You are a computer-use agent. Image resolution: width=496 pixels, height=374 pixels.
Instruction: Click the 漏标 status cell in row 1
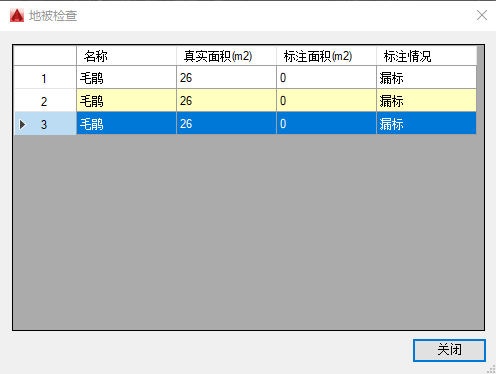click(426, 77)
